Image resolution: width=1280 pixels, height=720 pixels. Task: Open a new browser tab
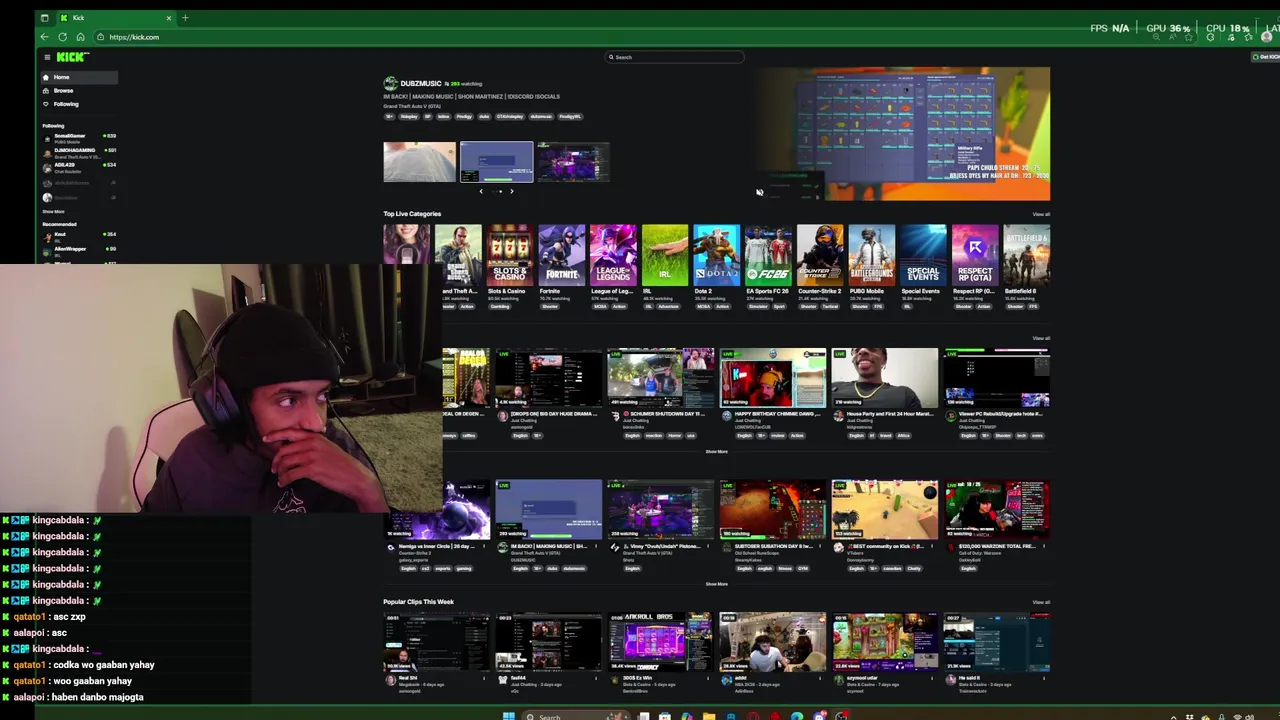[x=185, y=17]
